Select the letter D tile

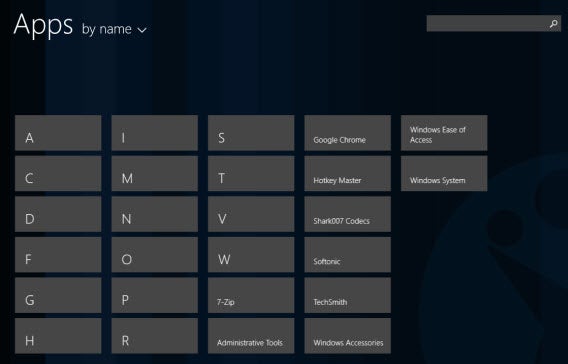point(58,214)
